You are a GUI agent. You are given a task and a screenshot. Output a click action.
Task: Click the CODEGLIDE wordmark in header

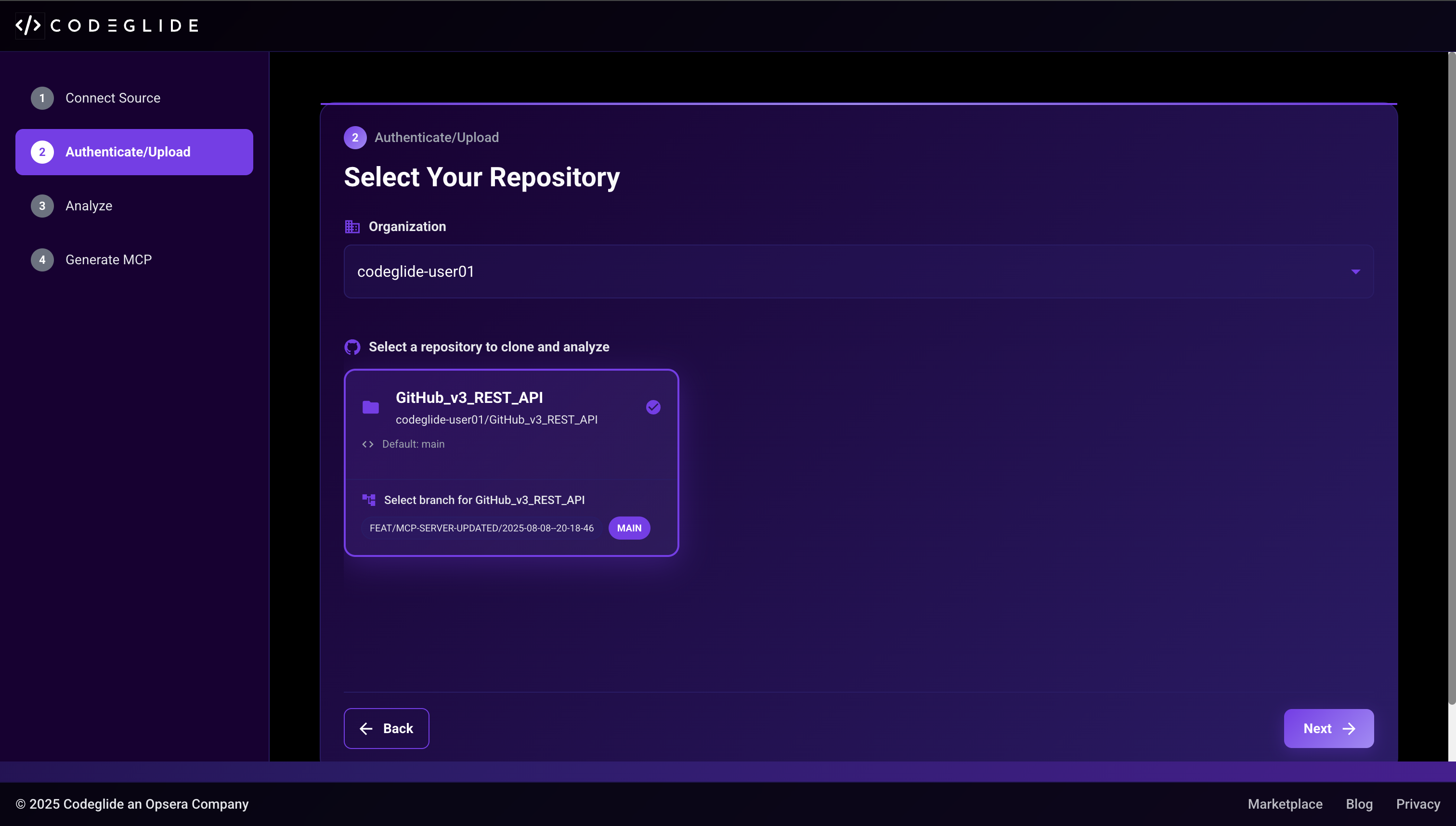[x=124, y=26]
